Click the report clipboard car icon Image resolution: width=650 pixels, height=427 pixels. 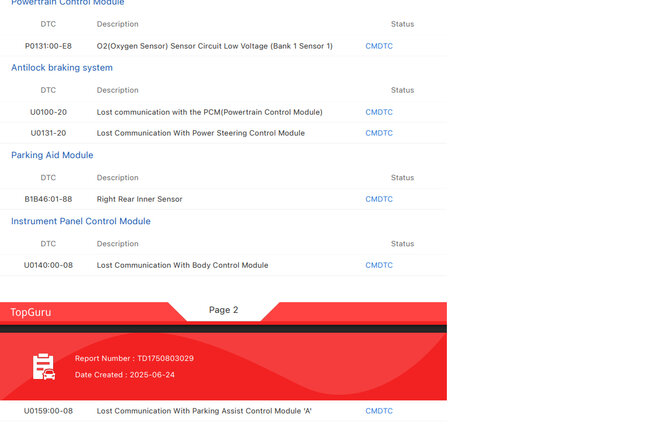(44, 366)
